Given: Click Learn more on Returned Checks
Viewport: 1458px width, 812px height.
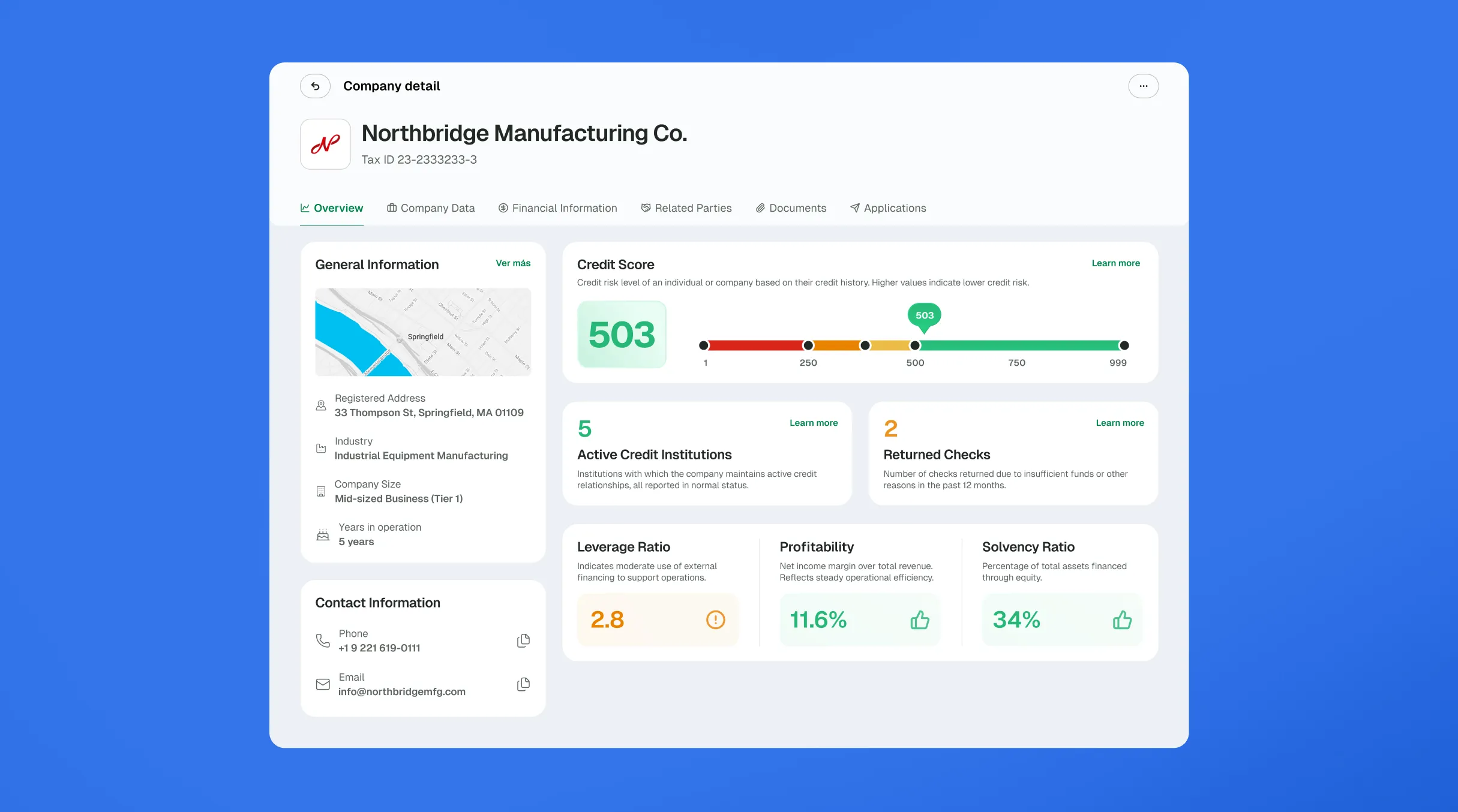Looking at the screenshot, I should [x=1120, y=423].
